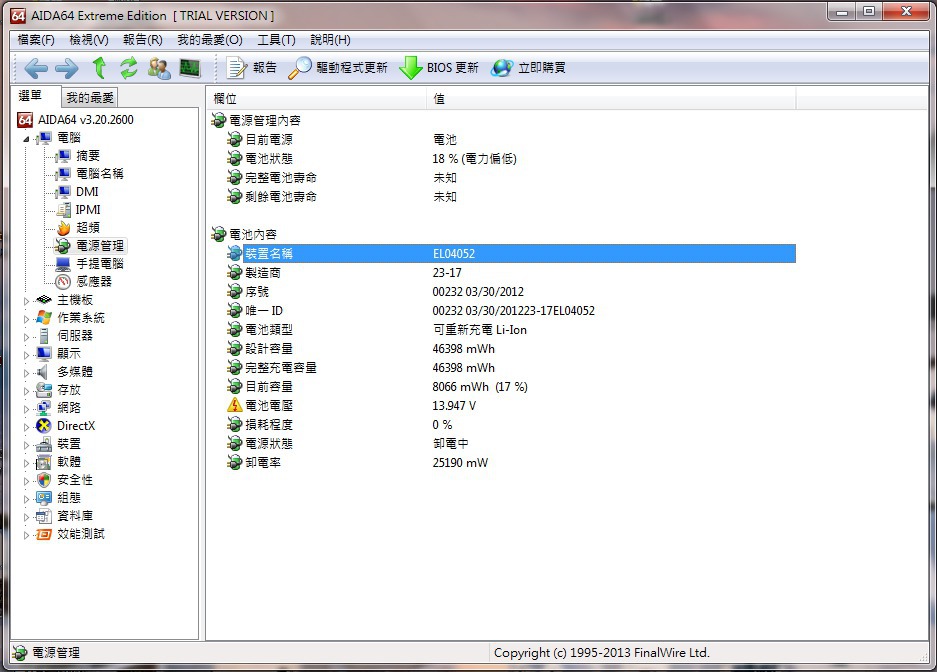Click the DirectX yellow X icon
The width and height of the screenshot is (937, 672).
(44, 426)
